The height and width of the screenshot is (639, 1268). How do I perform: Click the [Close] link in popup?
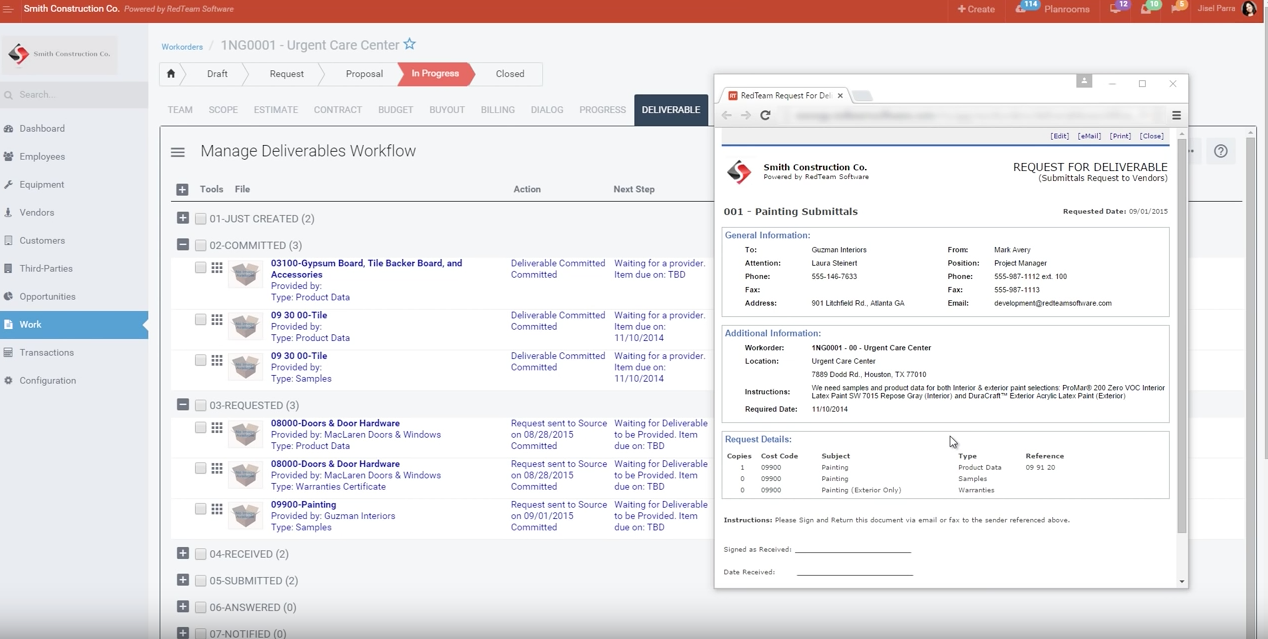pyautogui.click(x=1152, y=136)
